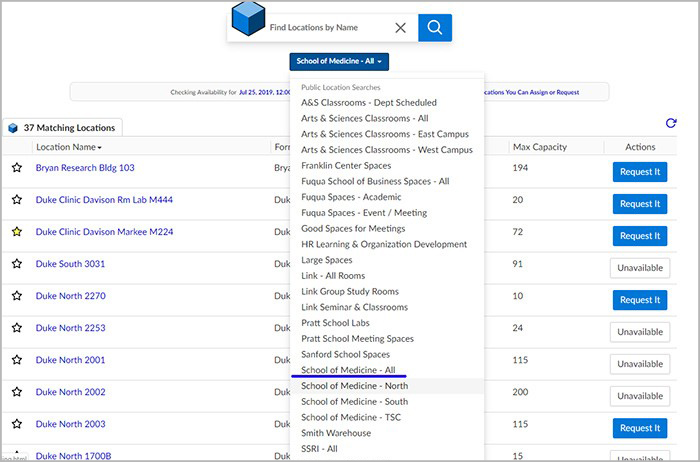This screenshot has width=700, height=462.
Task: Choose Fuqua Spaces - Event / Meeting
Action: 364,213
